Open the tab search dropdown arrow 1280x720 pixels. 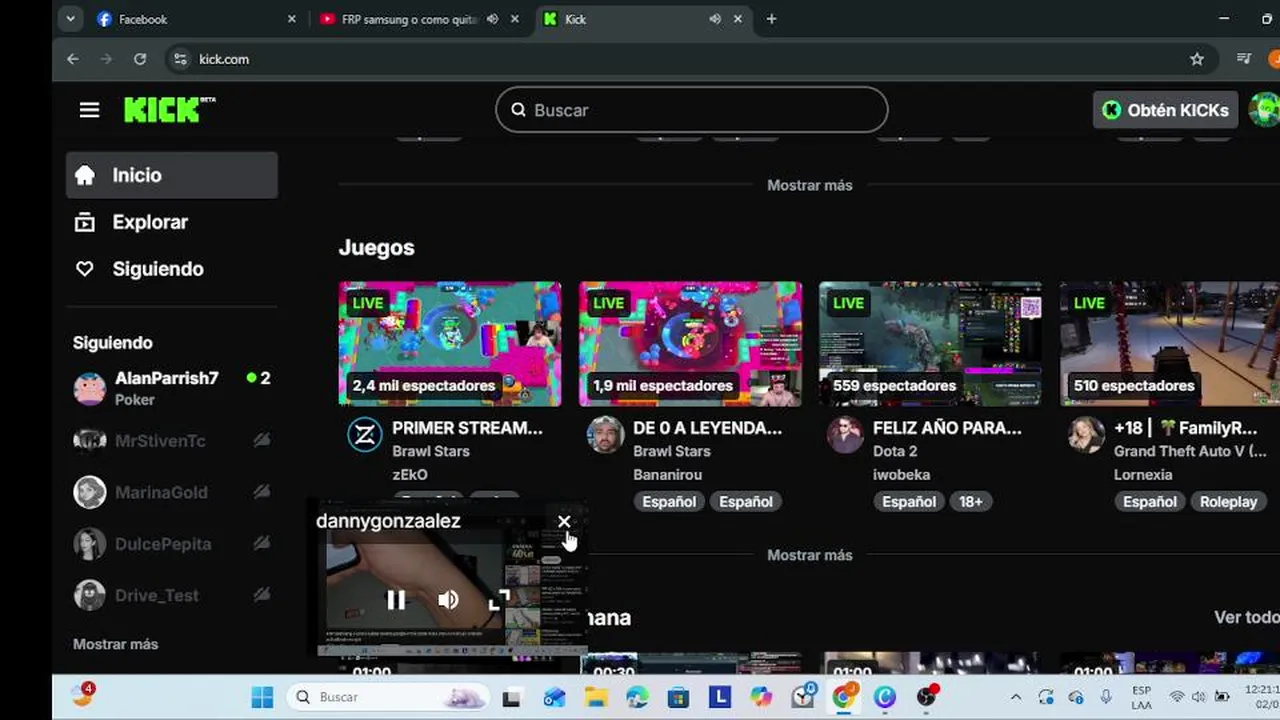click(70, 19)
